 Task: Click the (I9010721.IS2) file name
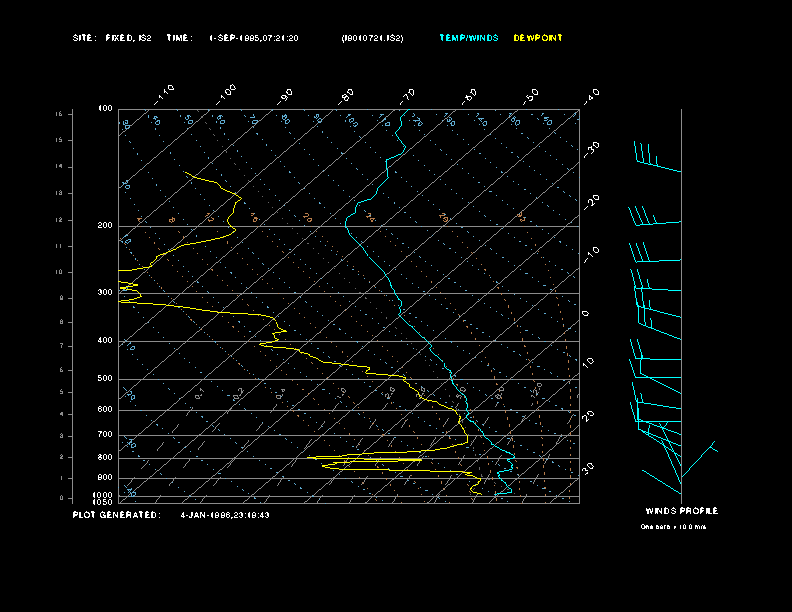[x=372, y=38]
